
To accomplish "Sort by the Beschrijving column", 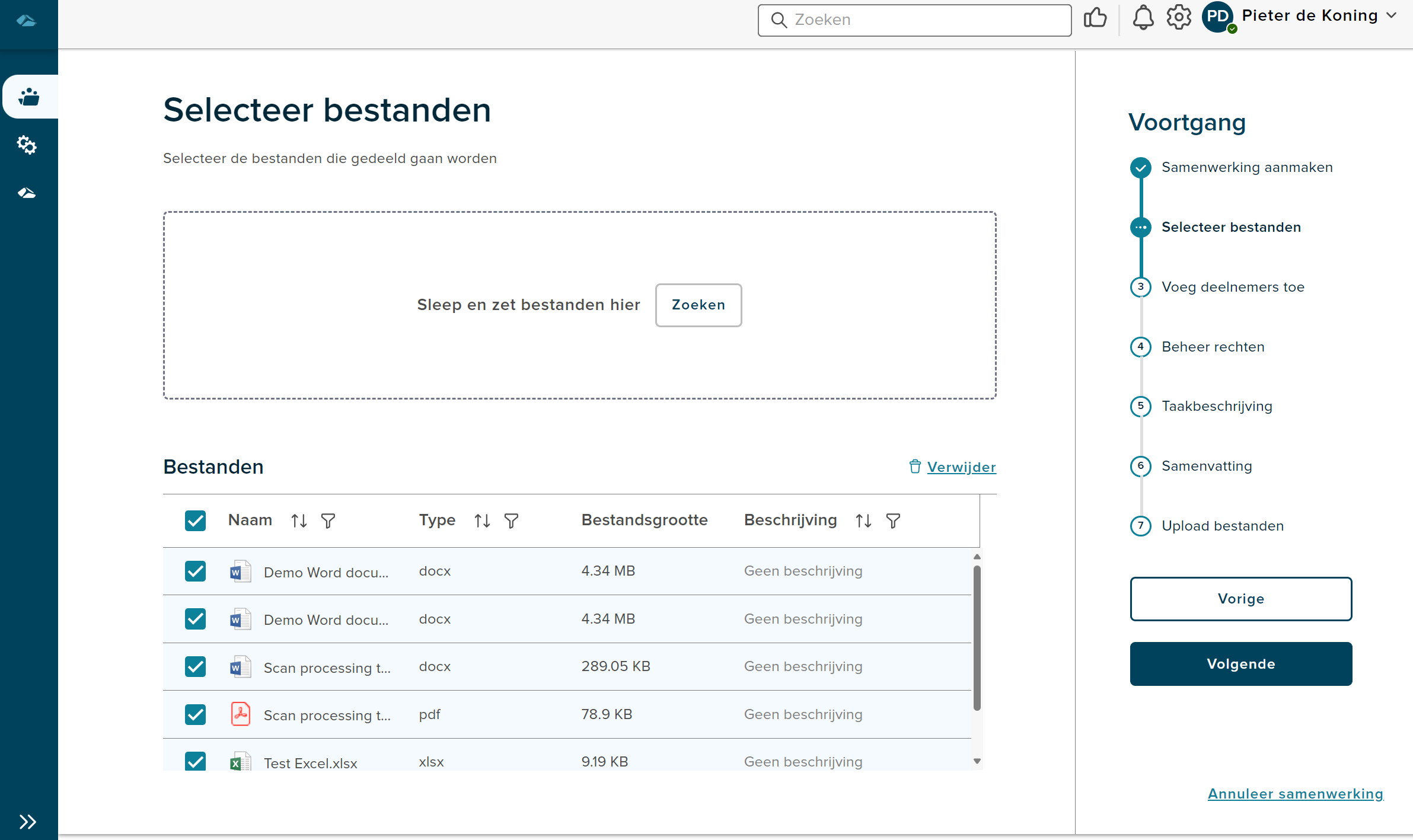I will click(x=863, y=520).
